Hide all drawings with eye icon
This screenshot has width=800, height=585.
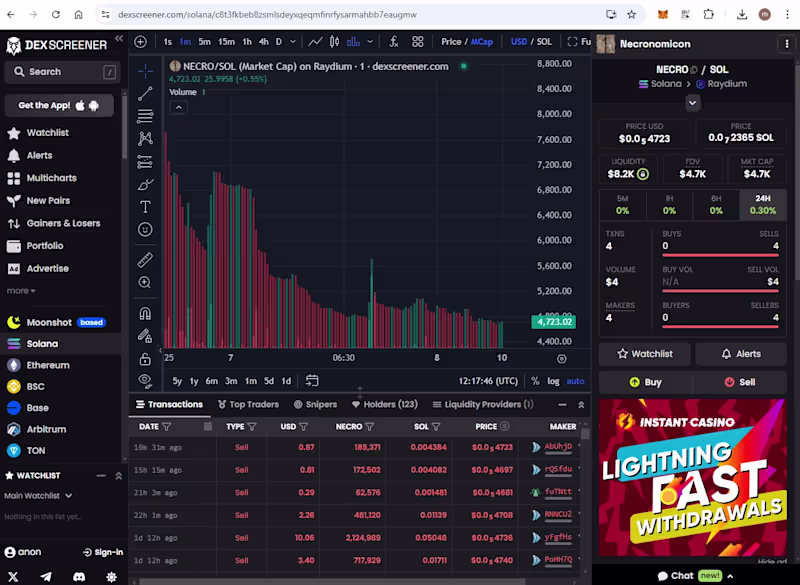pyautogui.click(x=145, y=380)
